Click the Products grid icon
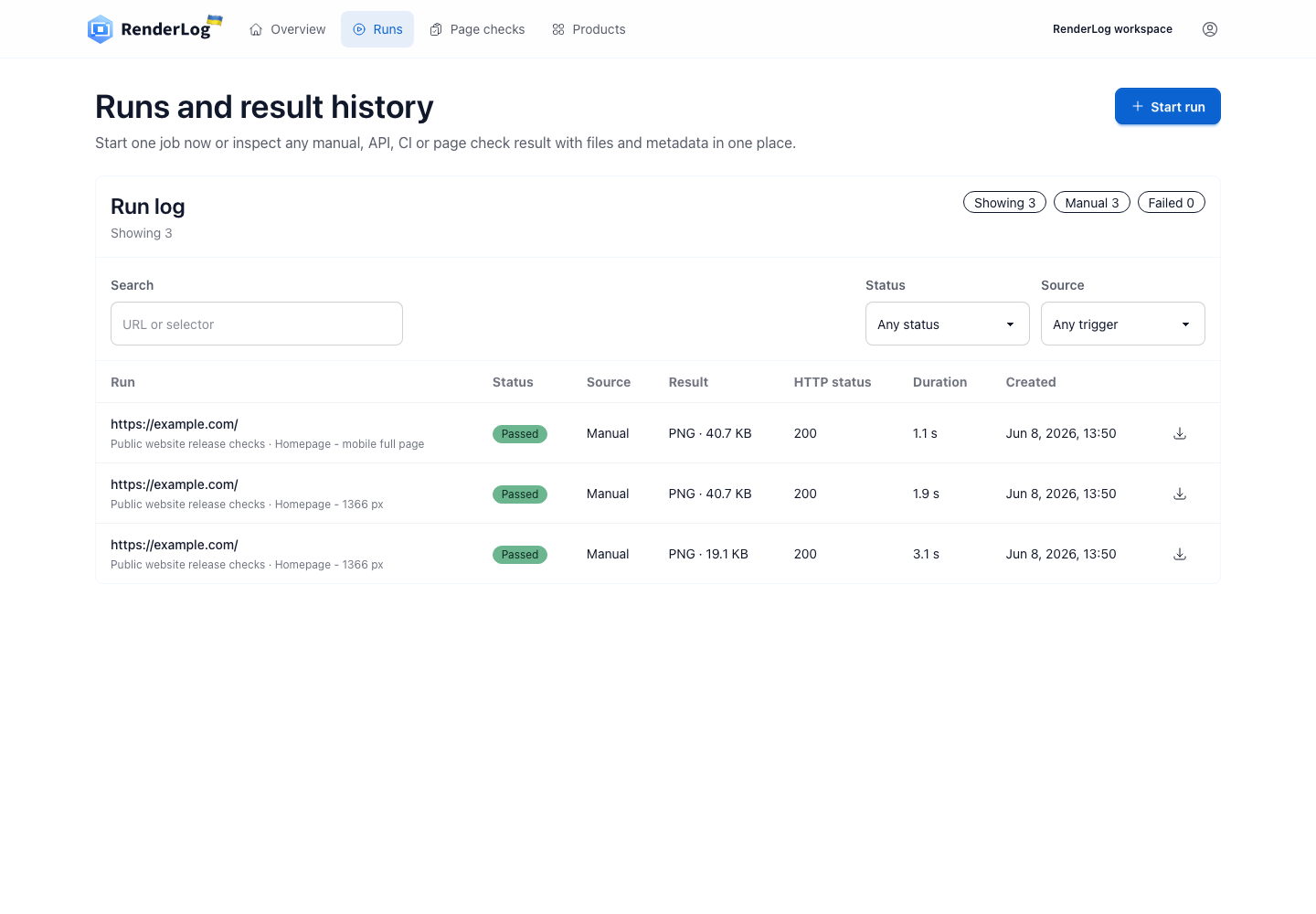The image size is (1316, 914). click(558, 29)
